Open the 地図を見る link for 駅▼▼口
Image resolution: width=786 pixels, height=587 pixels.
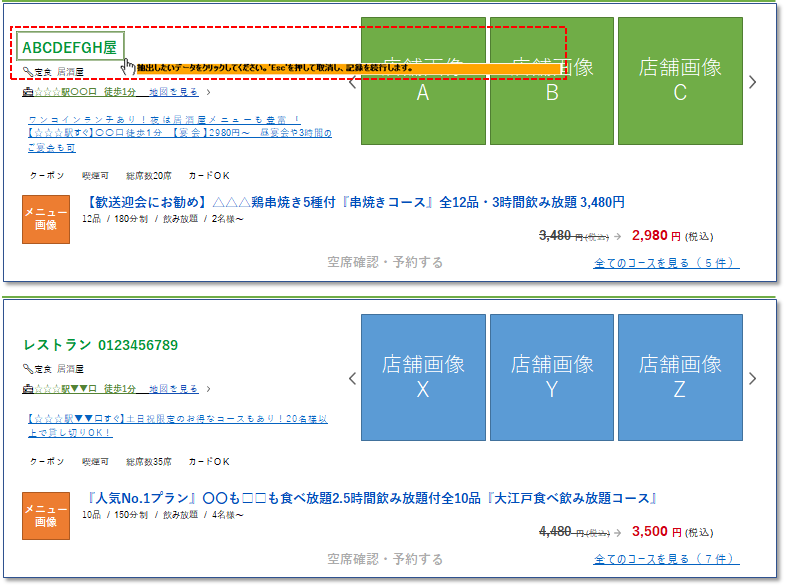[x=173, y=388]
